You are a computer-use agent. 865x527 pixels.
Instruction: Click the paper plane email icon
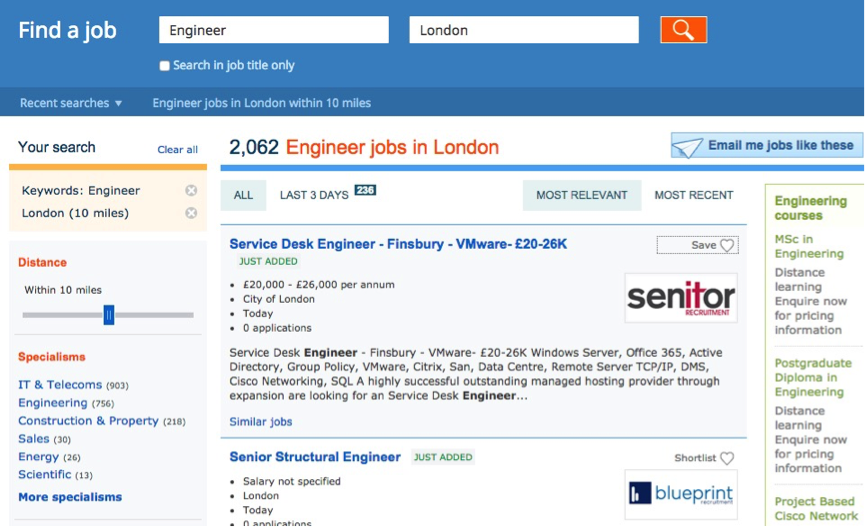tap(687, 147)
